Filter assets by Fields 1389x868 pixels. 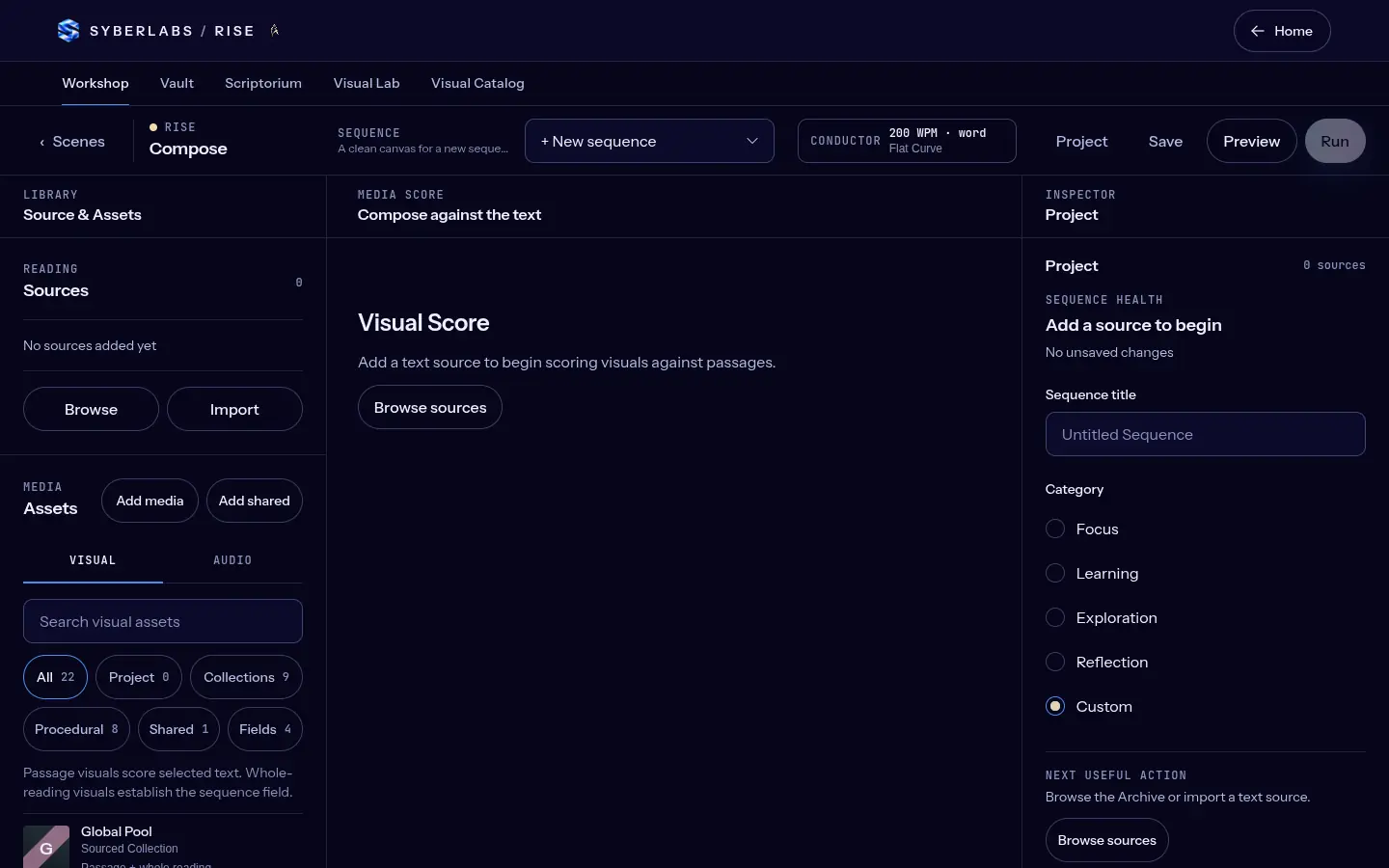coord(265,729)
